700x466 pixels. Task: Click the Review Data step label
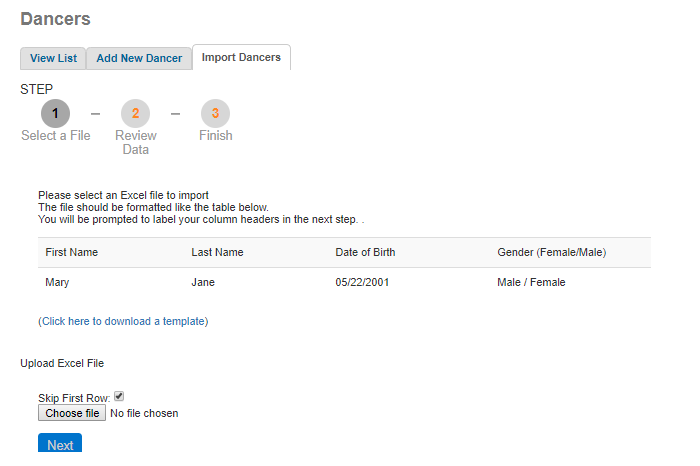(135, 142)
